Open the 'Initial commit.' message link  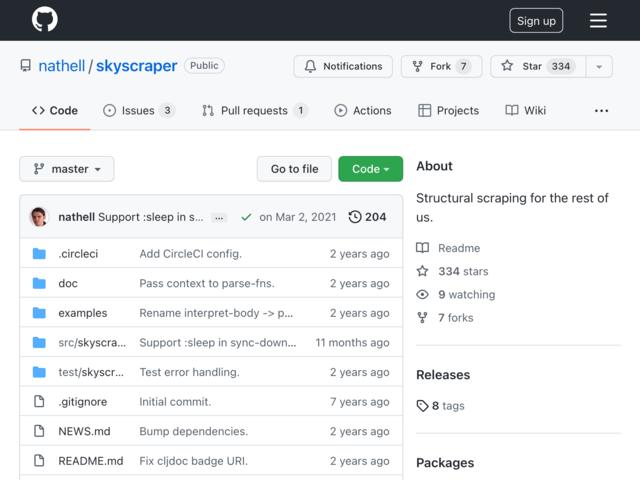click(x=175, y=402)
